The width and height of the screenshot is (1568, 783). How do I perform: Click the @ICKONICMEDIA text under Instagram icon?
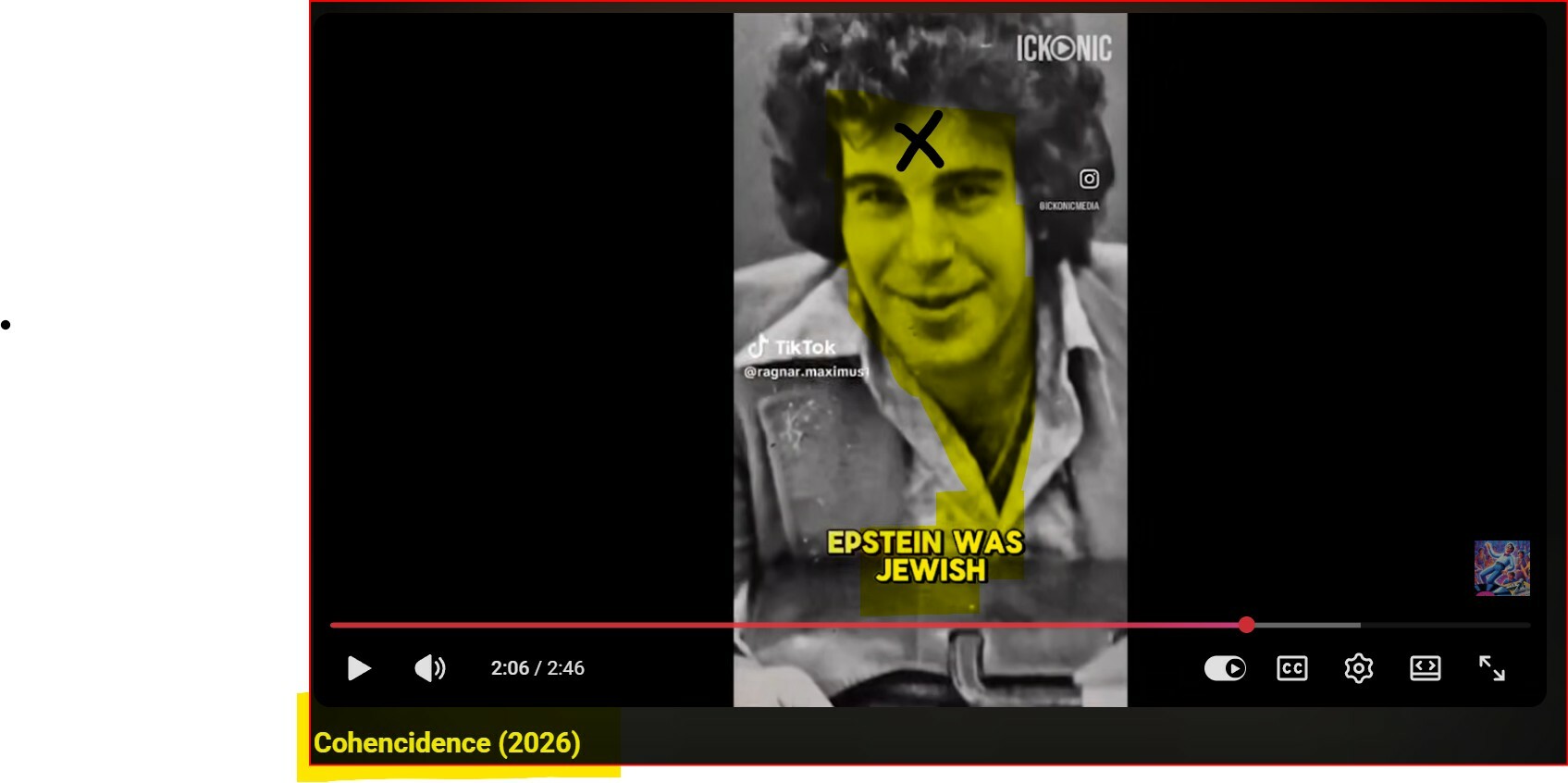(1068, 206)
